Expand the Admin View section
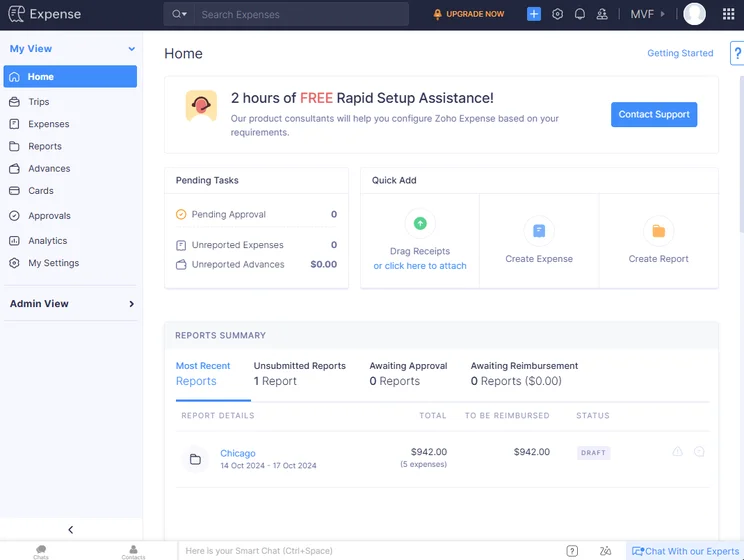 tap(71, 304)
